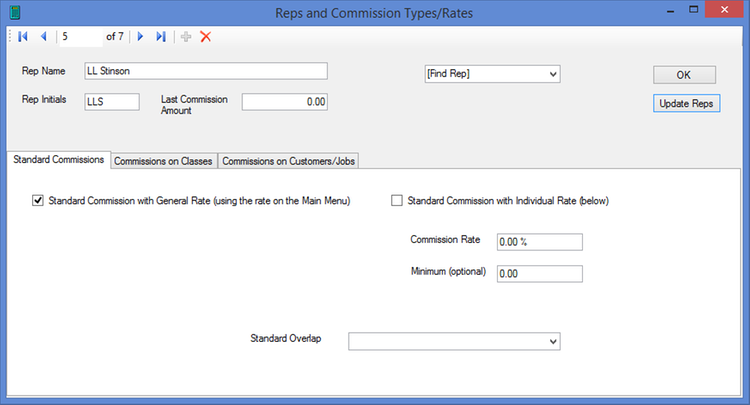Confirm with the OK button
The image size is (750, 405).
click(684, 75)
